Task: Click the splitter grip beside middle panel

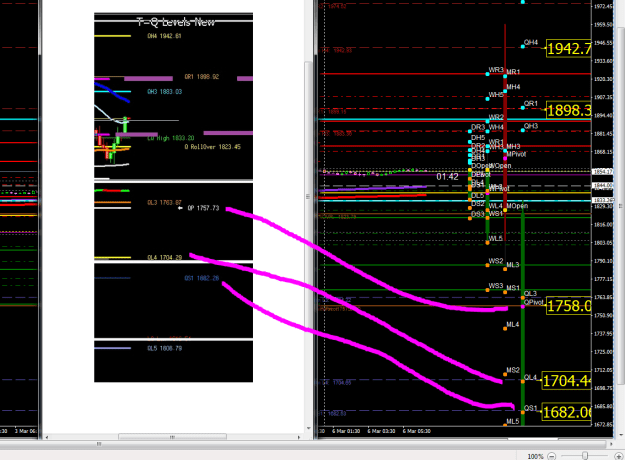Action: 308,196
